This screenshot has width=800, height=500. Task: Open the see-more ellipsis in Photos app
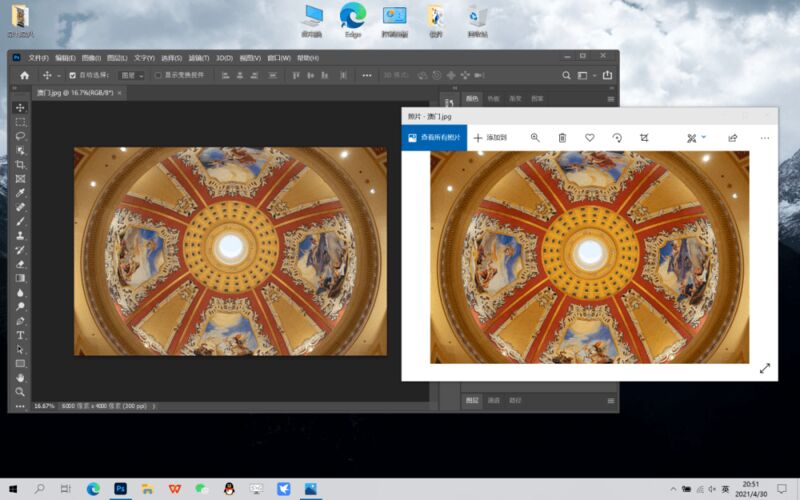click(x=764, y=138)
